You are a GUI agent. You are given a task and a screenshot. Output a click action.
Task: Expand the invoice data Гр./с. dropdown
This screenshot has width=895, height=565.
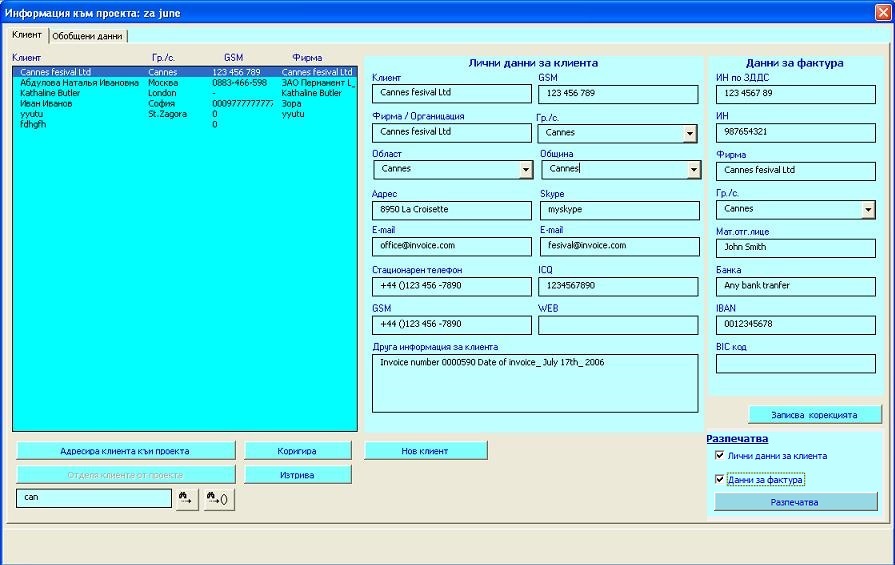point(867,210)
